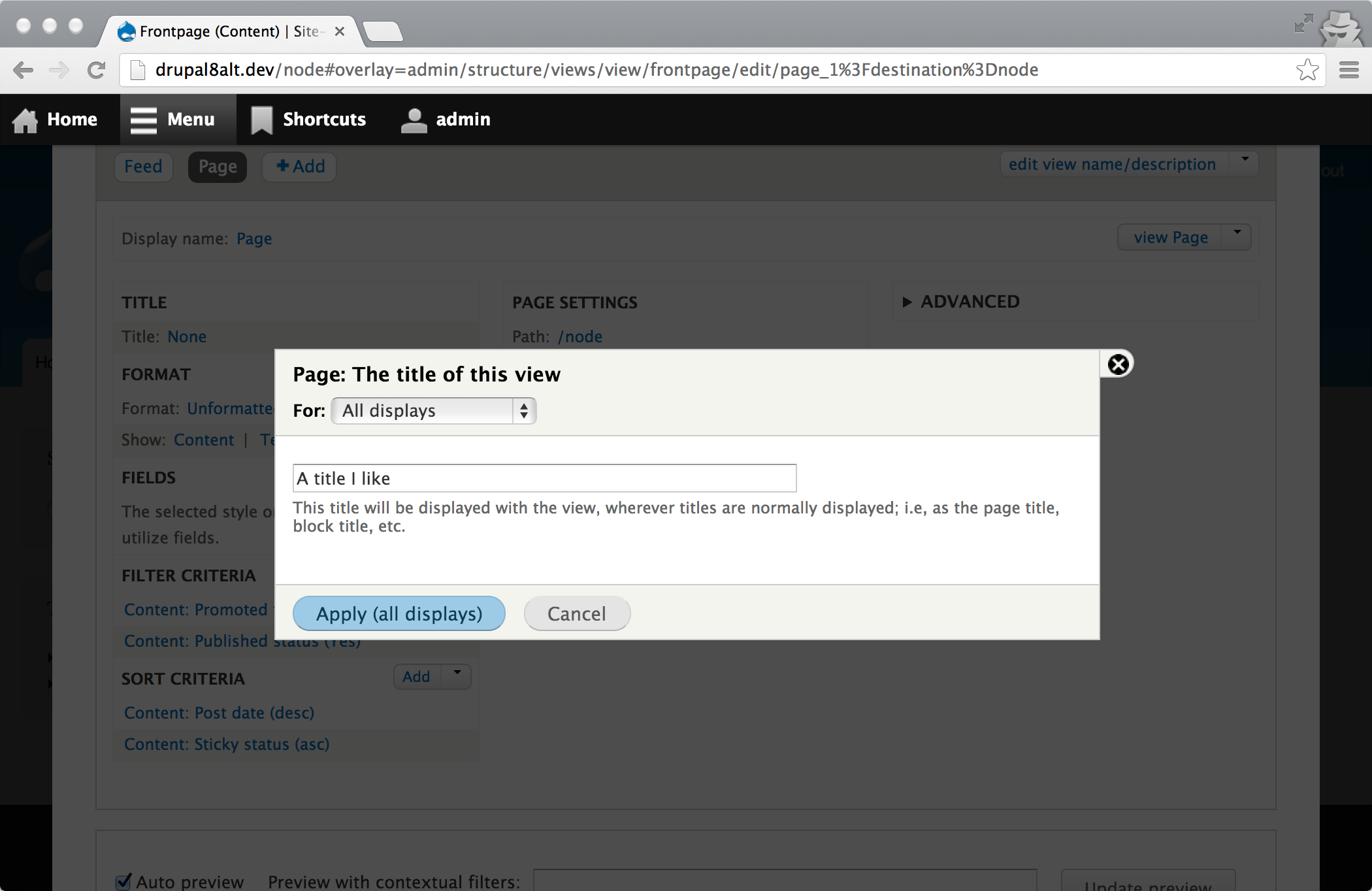
Task: Open the Menu hamburger icon
Action: click(143, 119)
